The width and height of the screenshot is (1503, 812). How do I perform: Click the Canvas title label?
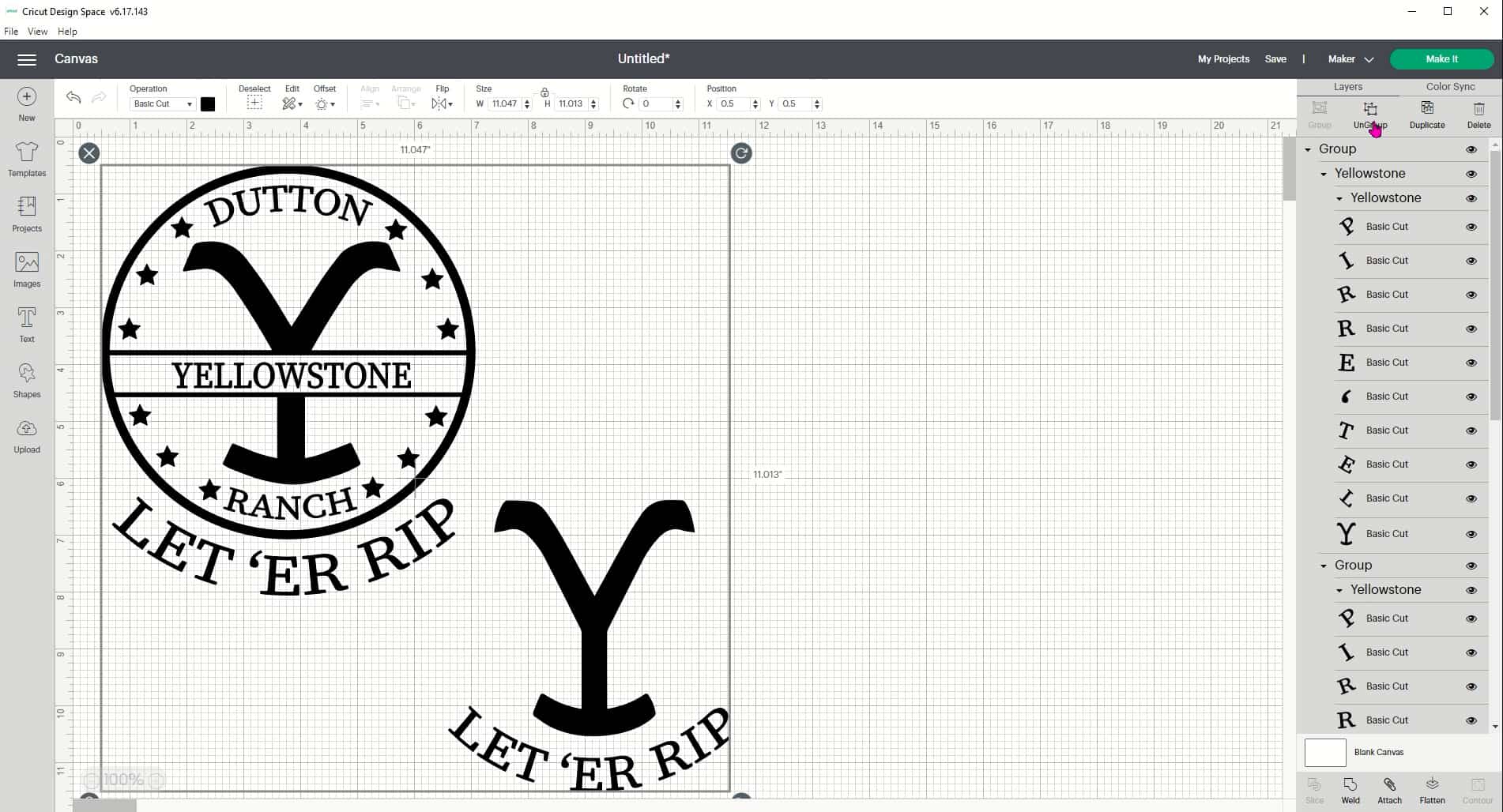(76, 59)
